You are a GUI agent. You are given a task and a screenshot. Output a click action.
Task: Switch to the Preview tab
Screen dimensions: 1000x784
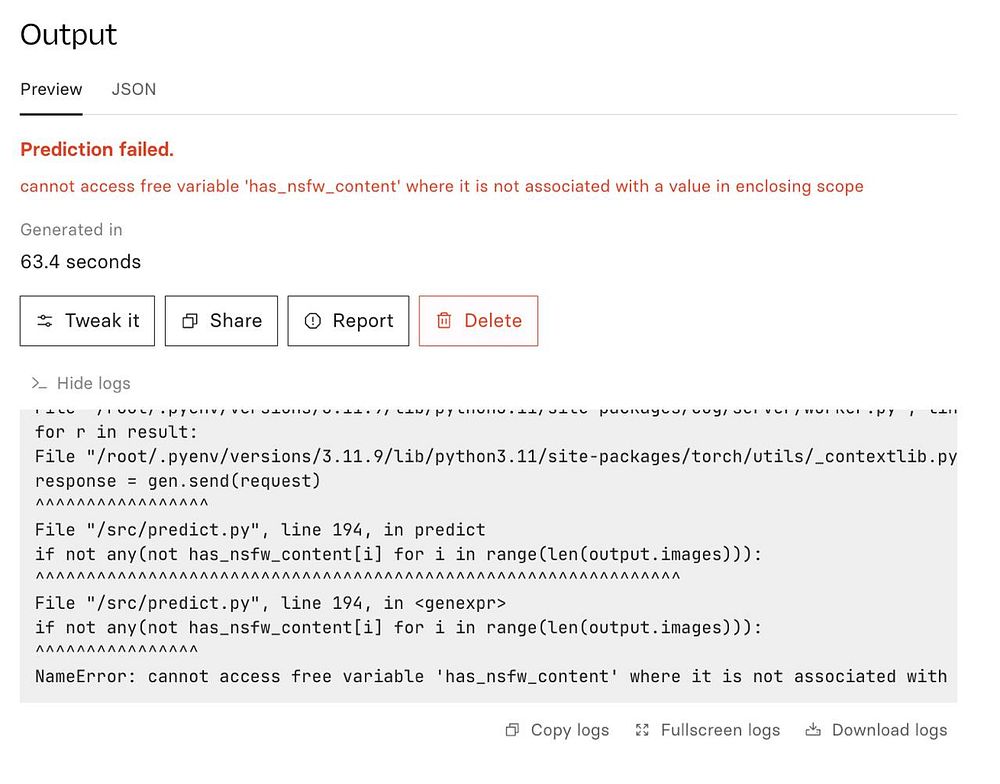point(51,89)
